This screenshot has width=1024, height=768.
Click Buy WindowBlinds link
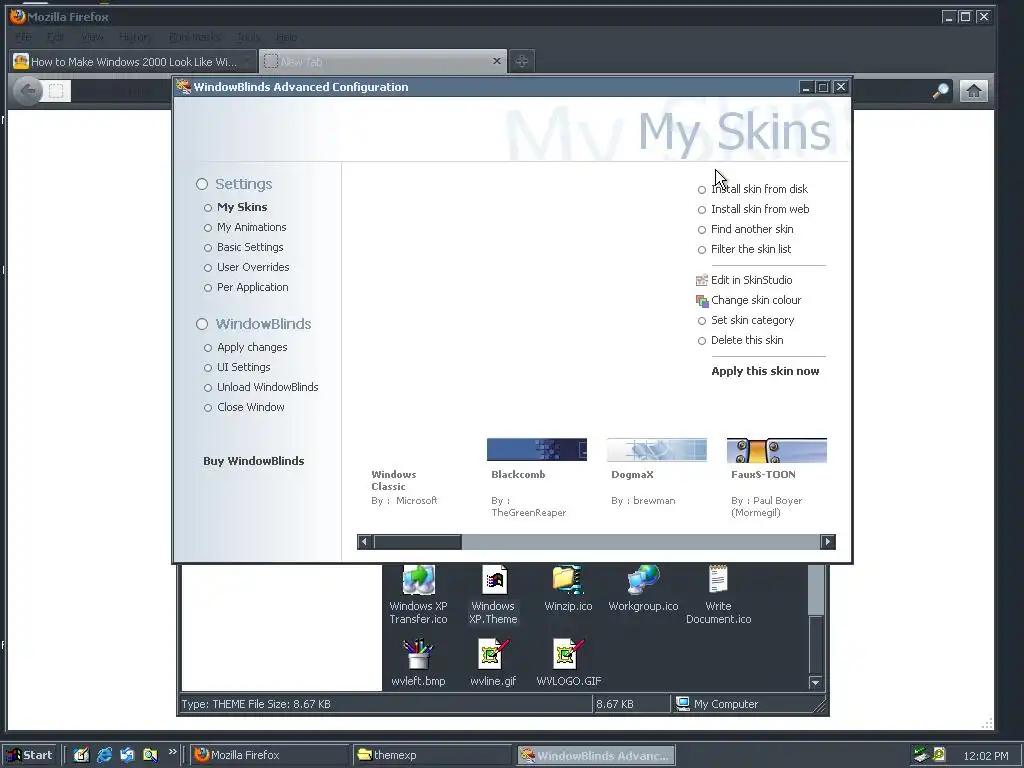[x=253, y=461]
